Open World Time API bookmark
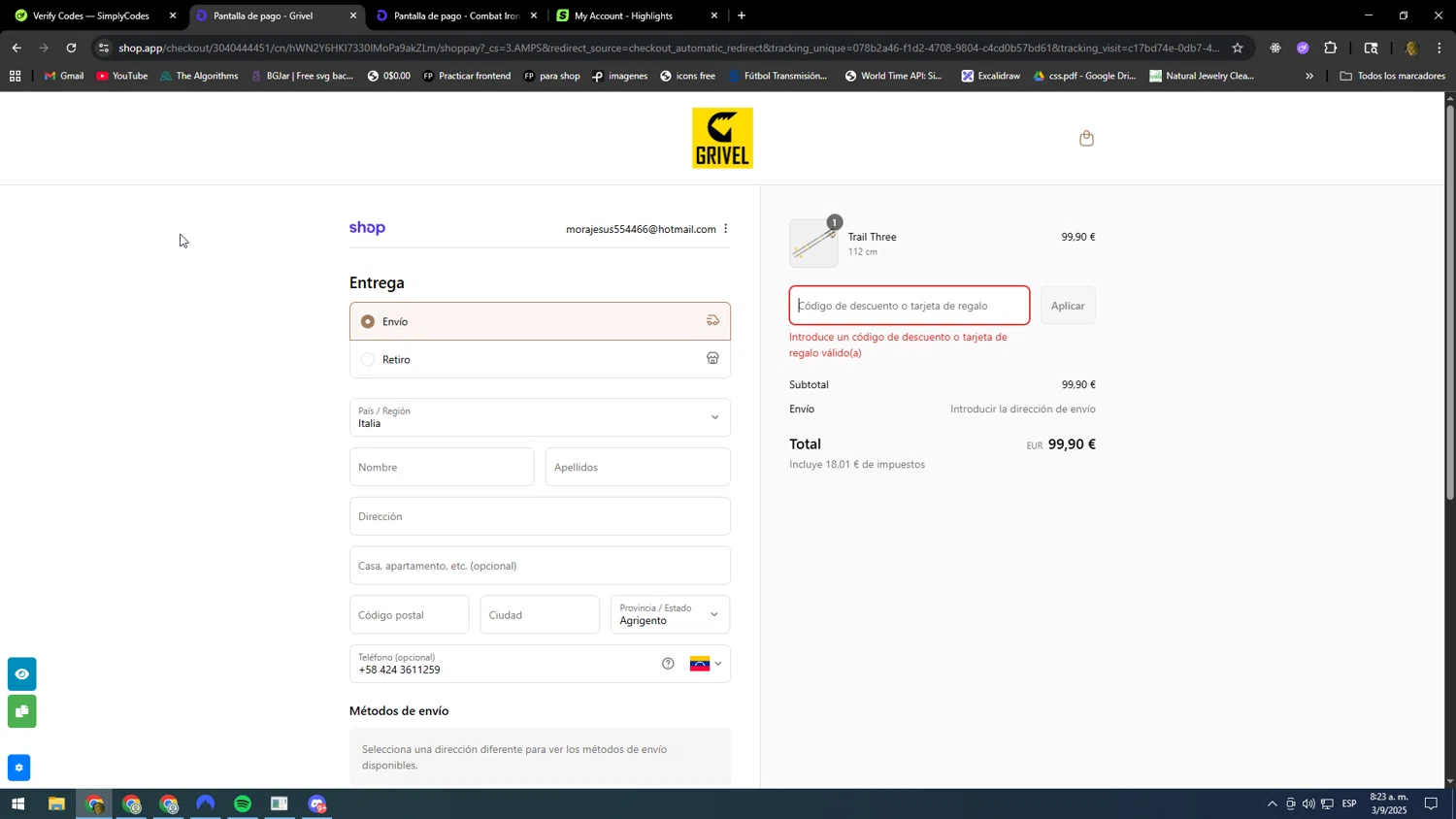 (x=893, y=76)
